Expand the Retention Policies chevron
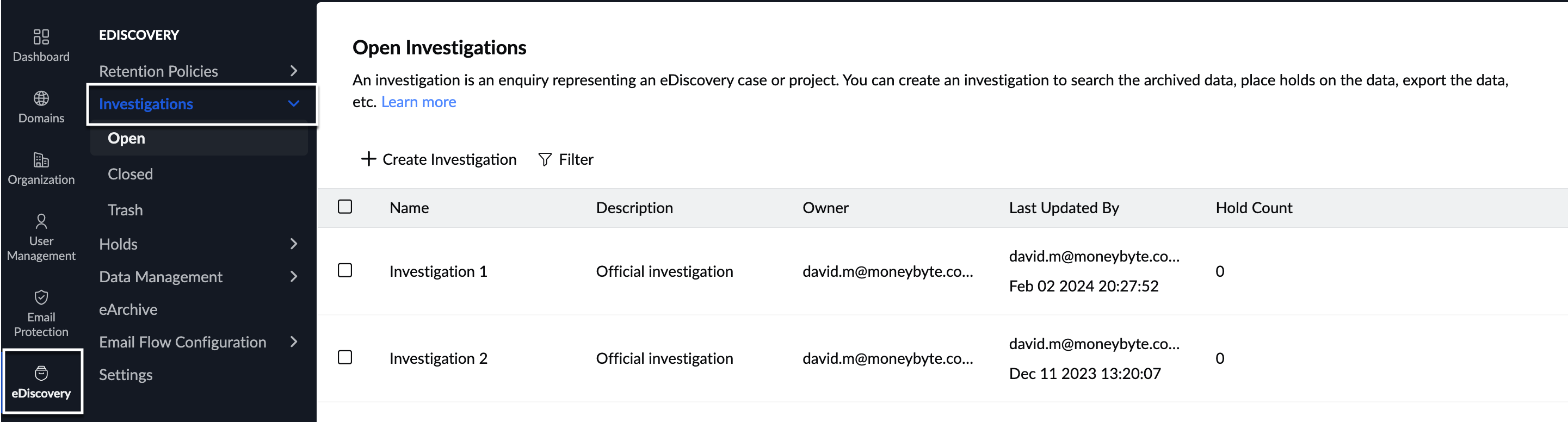 coord(294,71)
